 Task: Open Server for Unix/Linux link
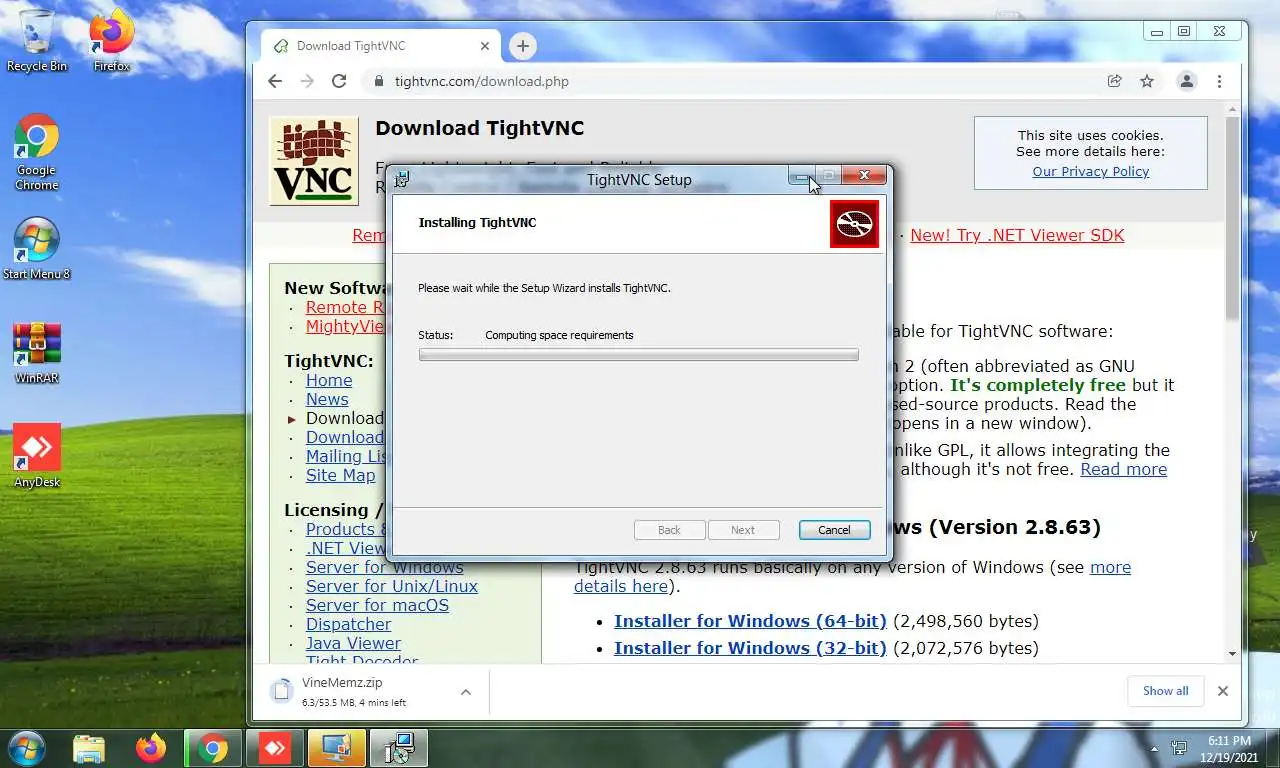(x=392, y=586)
